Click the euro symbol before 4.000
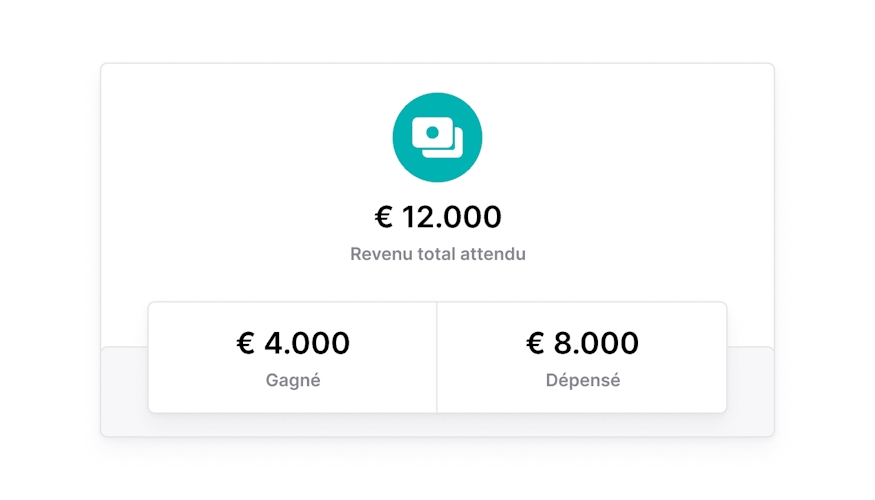The height and width of the screenshot is (500, 875). 245,343
